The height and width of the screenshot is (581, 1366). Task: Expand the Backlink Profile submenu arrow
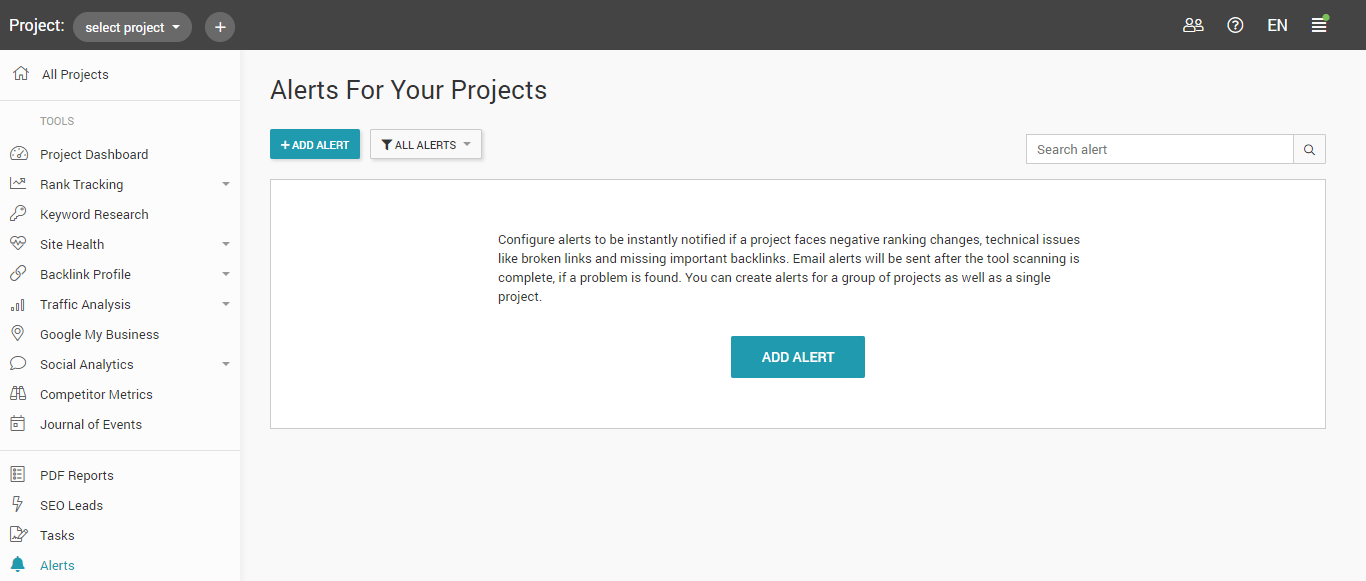[x=226, y=275]
